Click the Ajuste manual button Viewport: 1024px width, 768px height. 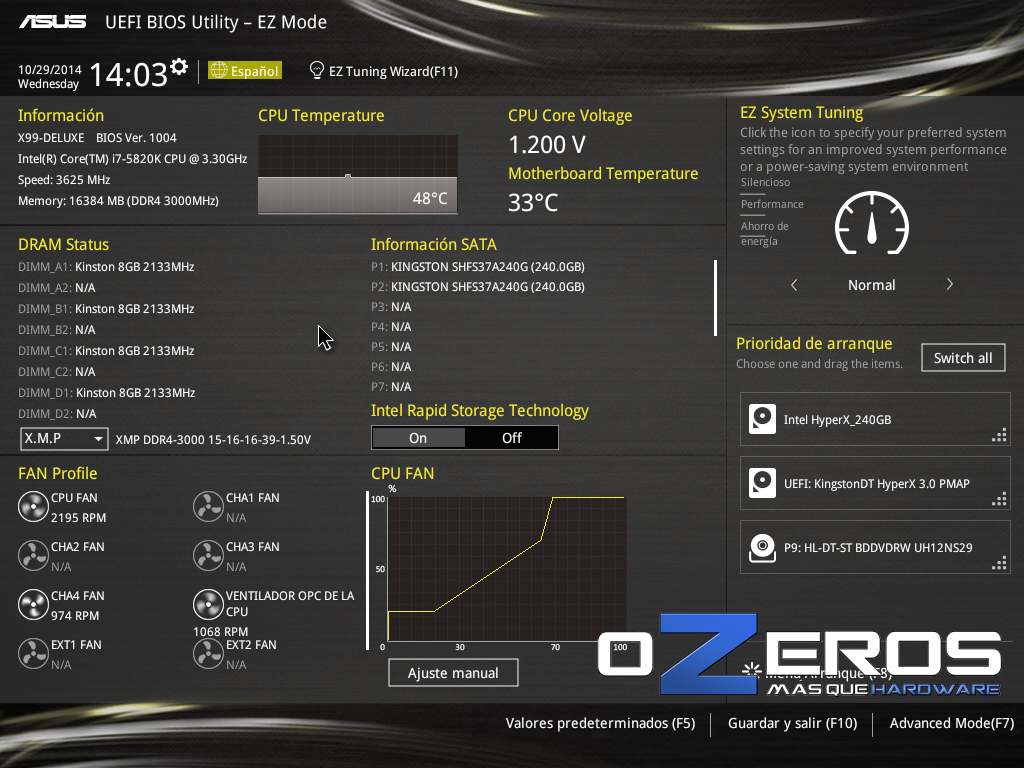tap(453, 673)
